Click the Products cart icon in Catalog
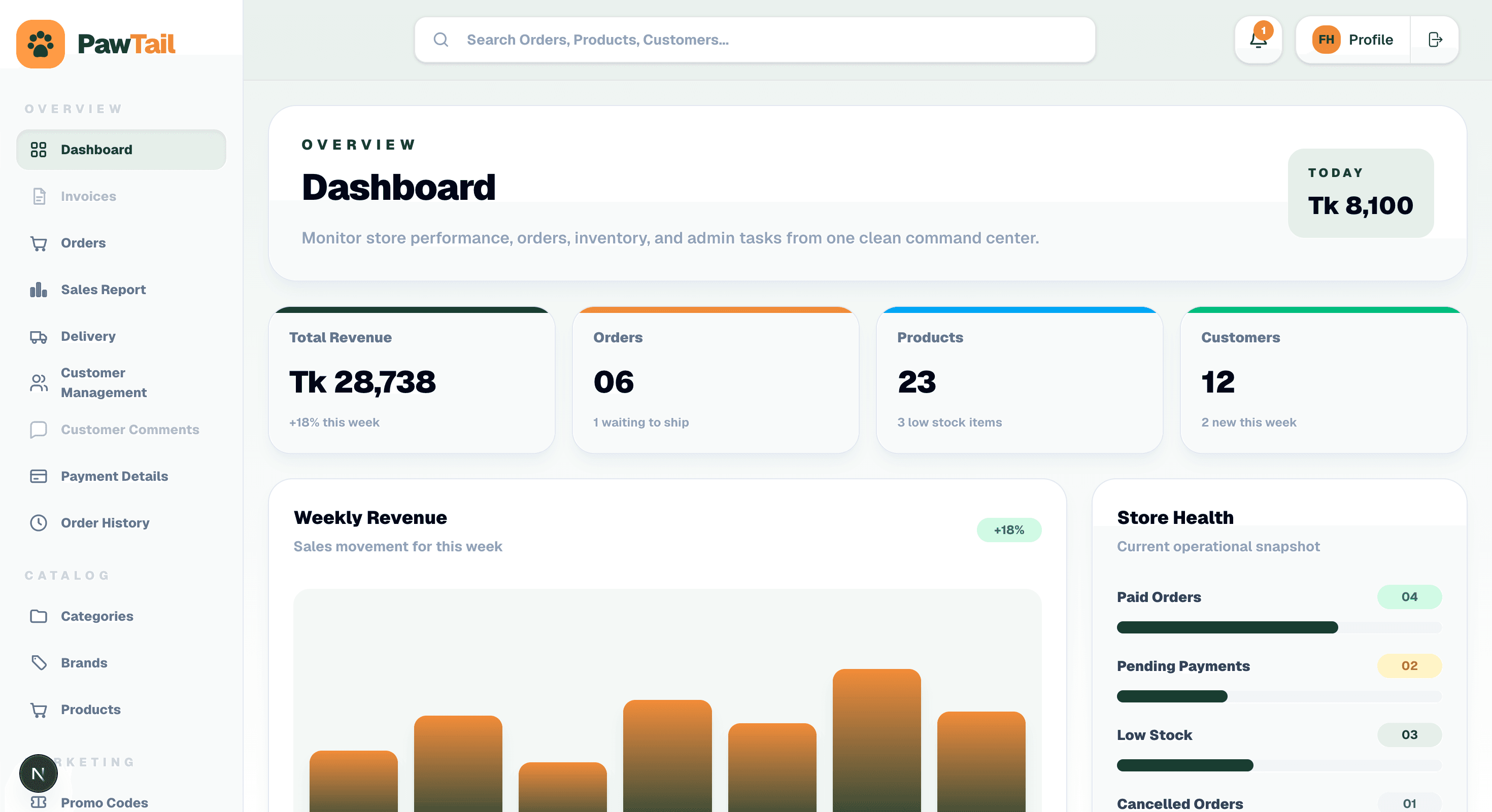Screen dimensions: 1492x812 point(39,710)
